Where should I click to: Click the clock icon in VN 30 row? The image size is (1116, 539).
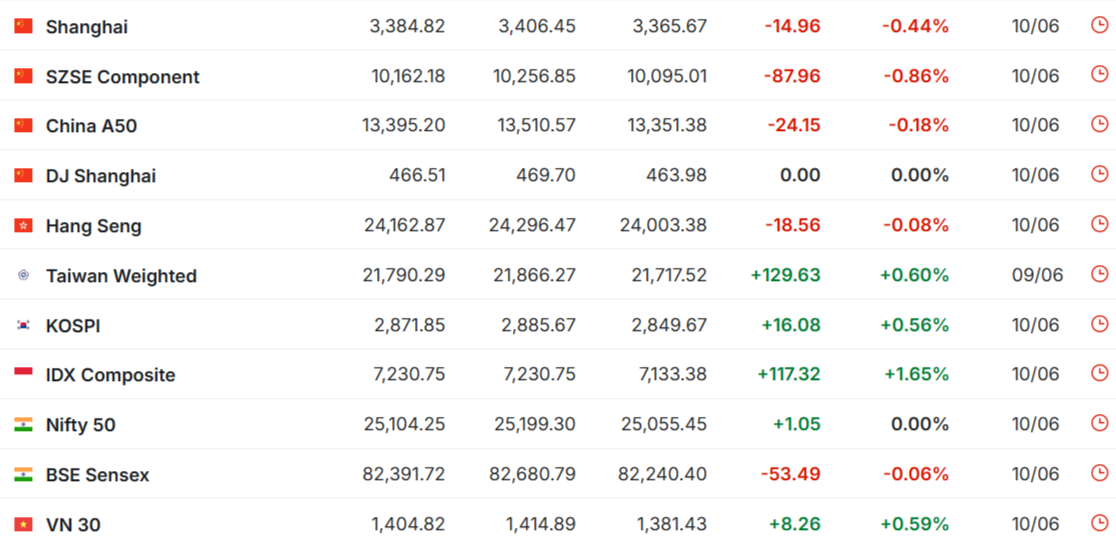click(1099, 523)
